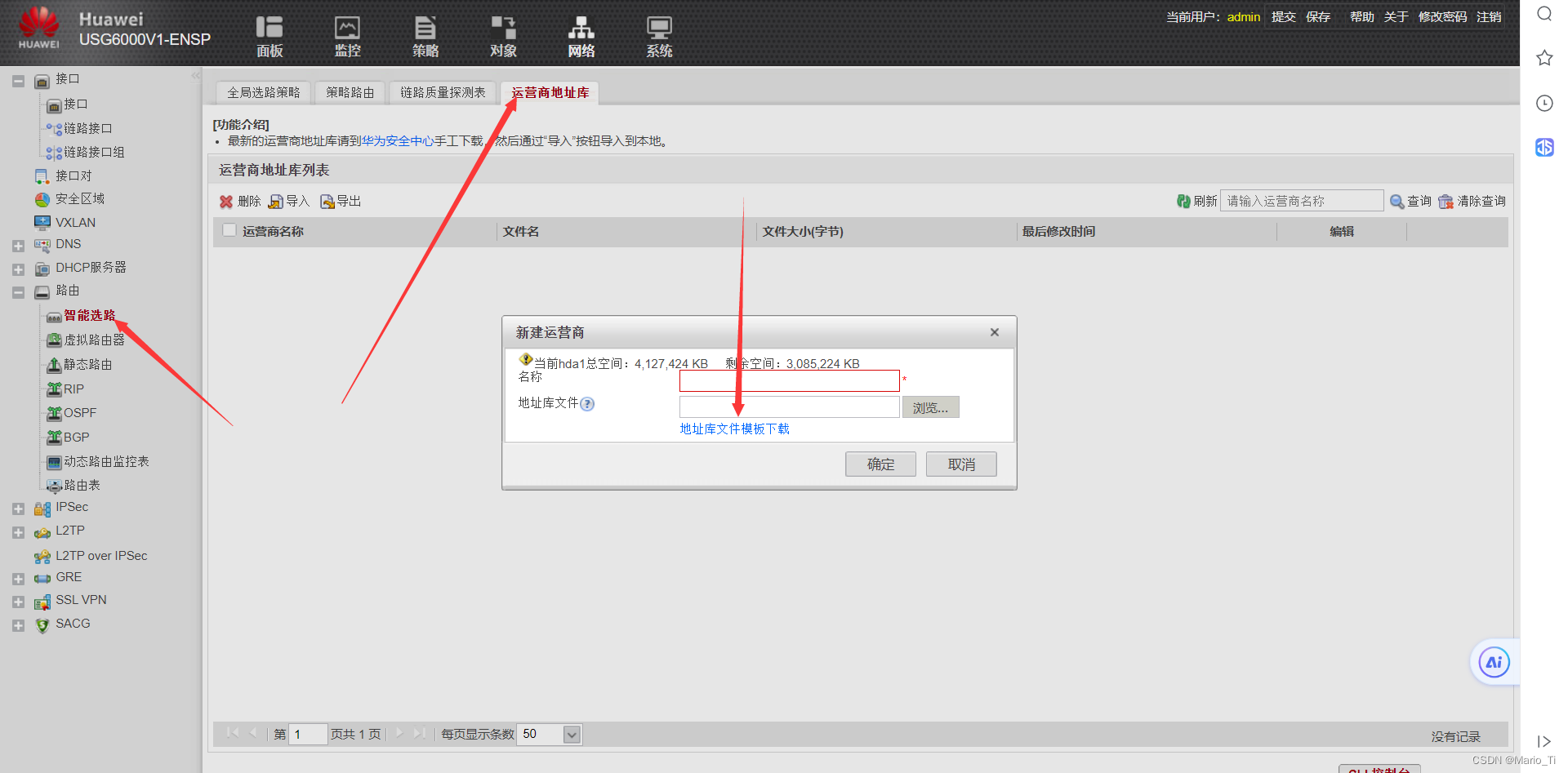Screen dimensions: 1568x773
Task: Click the 浏览... browse button
Action: point(930,407)
